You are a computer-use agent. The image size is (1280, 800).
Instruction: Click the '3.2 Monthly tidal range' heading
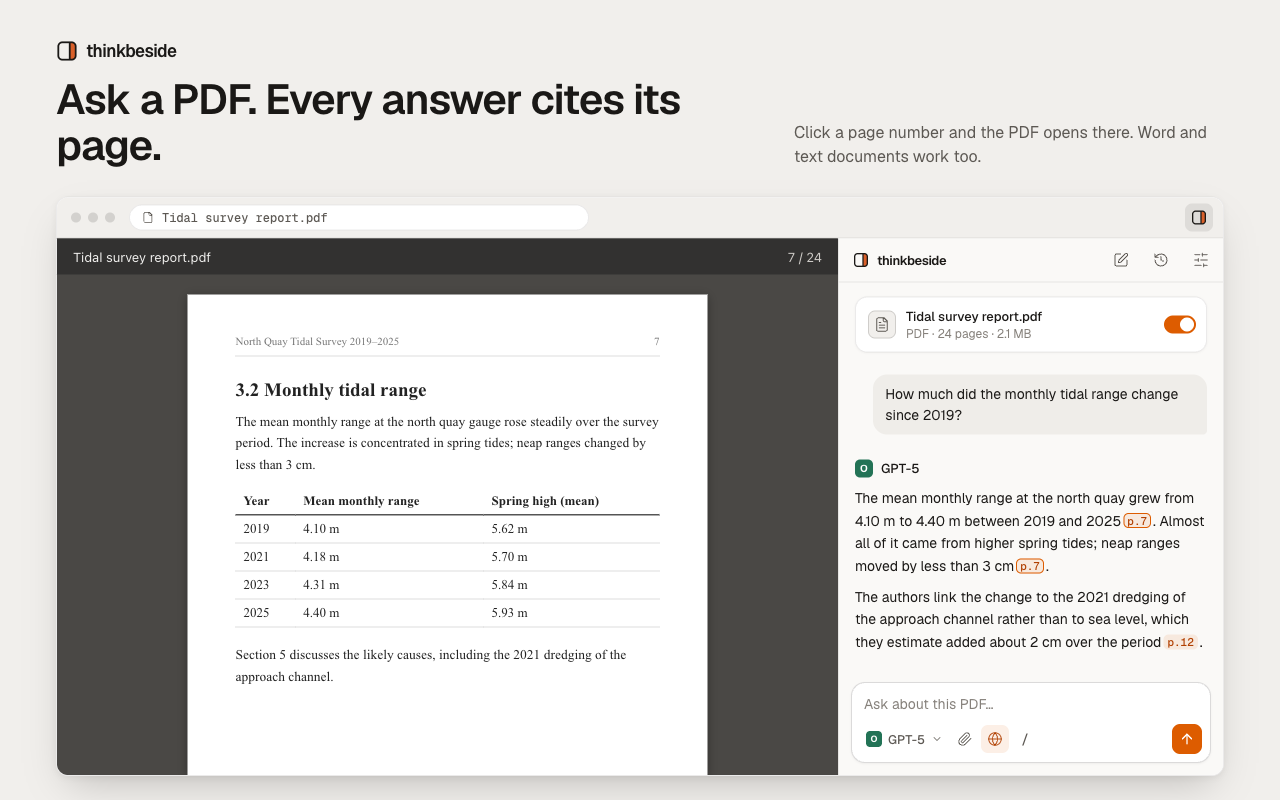click(x=331, y=390)
